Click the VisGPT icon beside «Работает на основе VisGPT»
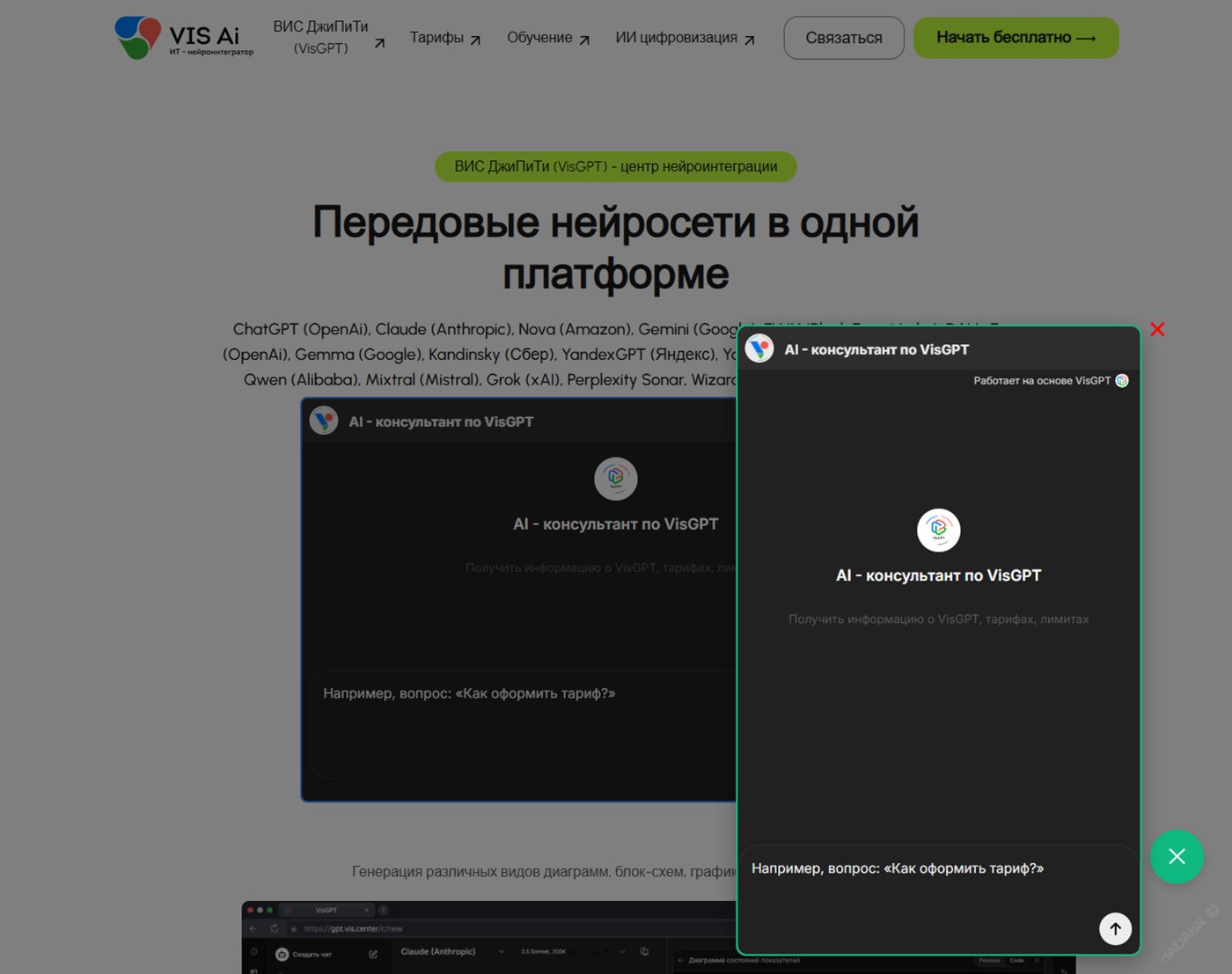This screenshot has height=974, width=1232. (1121, 380)
